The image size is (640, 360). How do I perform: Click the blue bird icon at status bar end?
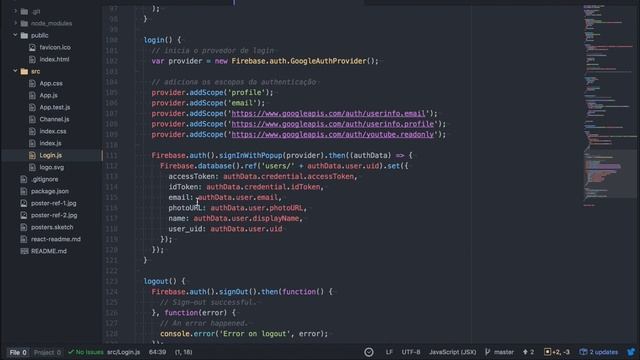pyautogui.click(x=631, y=352)
